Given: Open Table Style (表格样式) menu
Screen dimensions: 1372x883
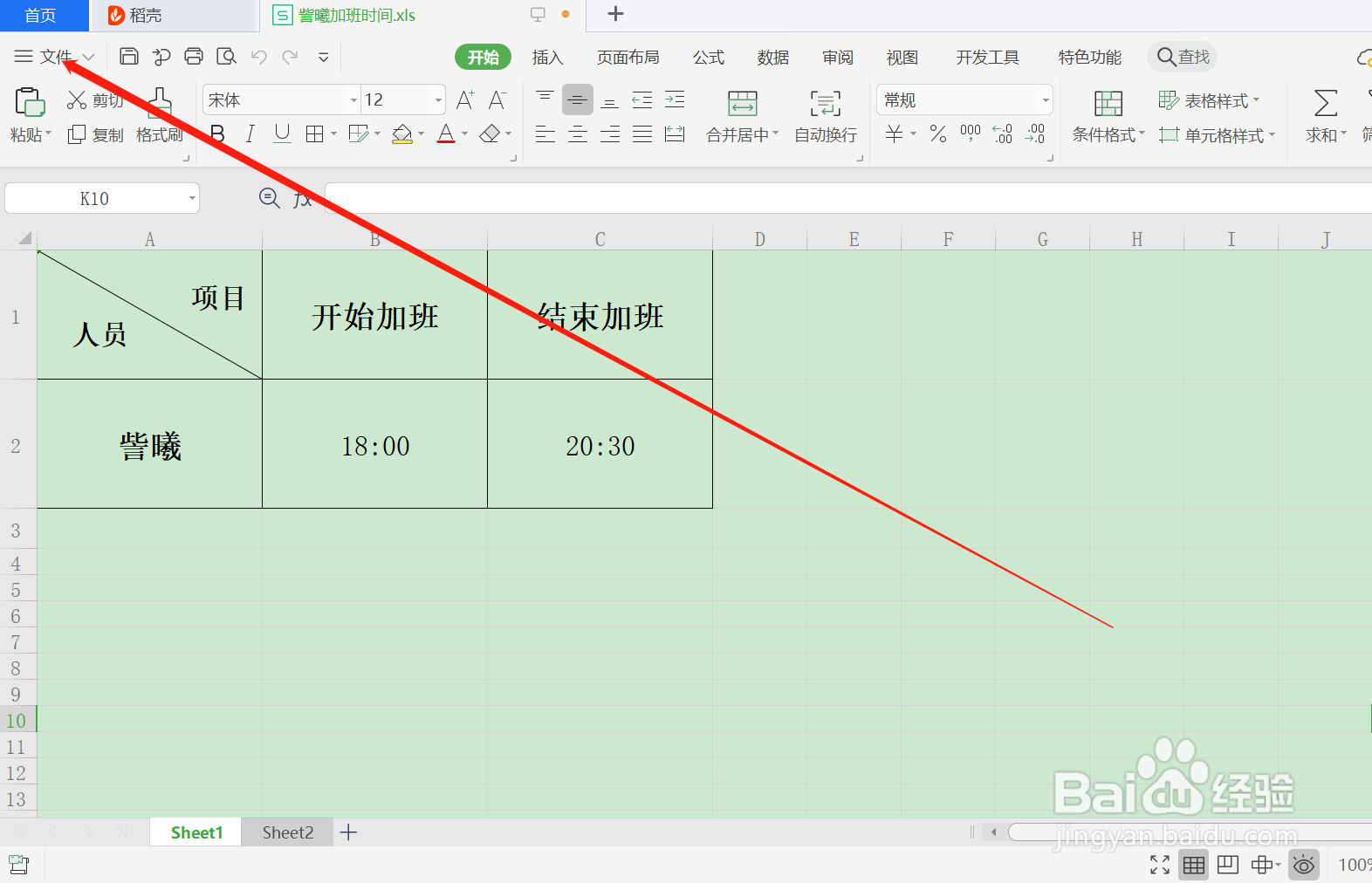Looking at the screenshot, I should coord(1209,100).
